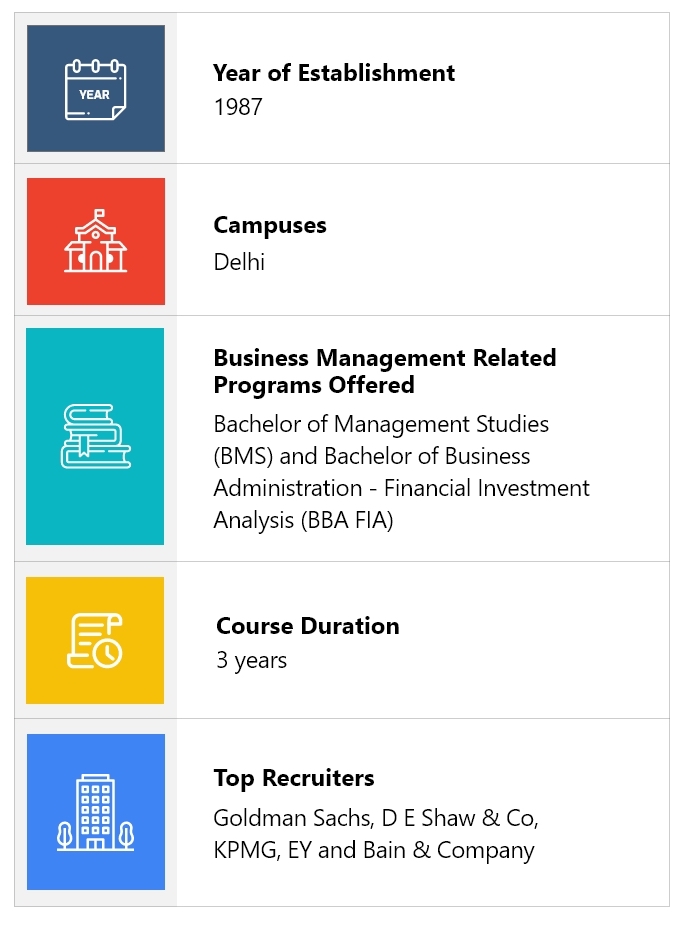This screenshot has height=927, width=688.
Task: Click the yellow tile background above the clock icon
Action: tap(95, 594)
